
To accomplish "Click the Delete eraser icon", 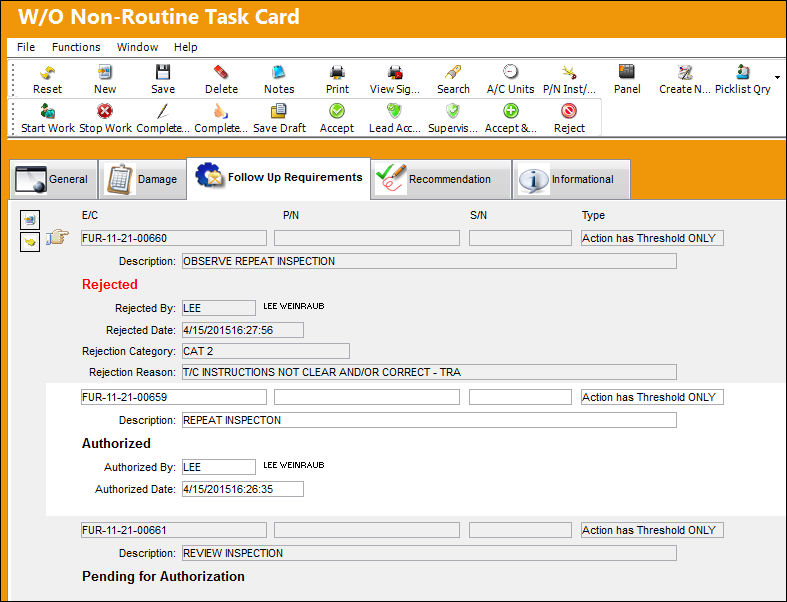I will (x=221, y=73).
